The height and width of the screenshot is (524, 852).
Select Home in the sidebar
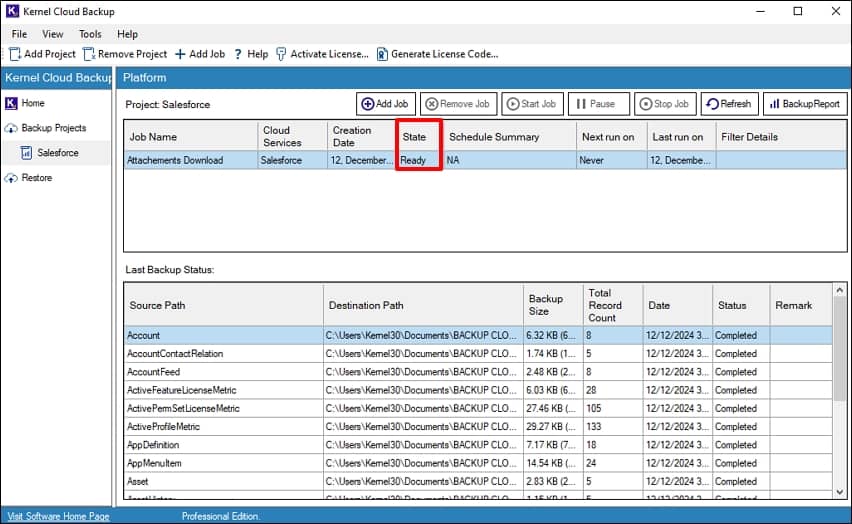(33, 103)
